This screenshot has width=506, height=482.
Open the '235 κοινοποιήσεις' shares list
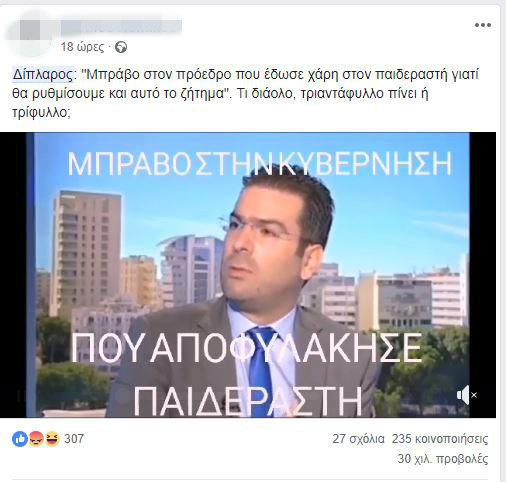pos(440,439)
